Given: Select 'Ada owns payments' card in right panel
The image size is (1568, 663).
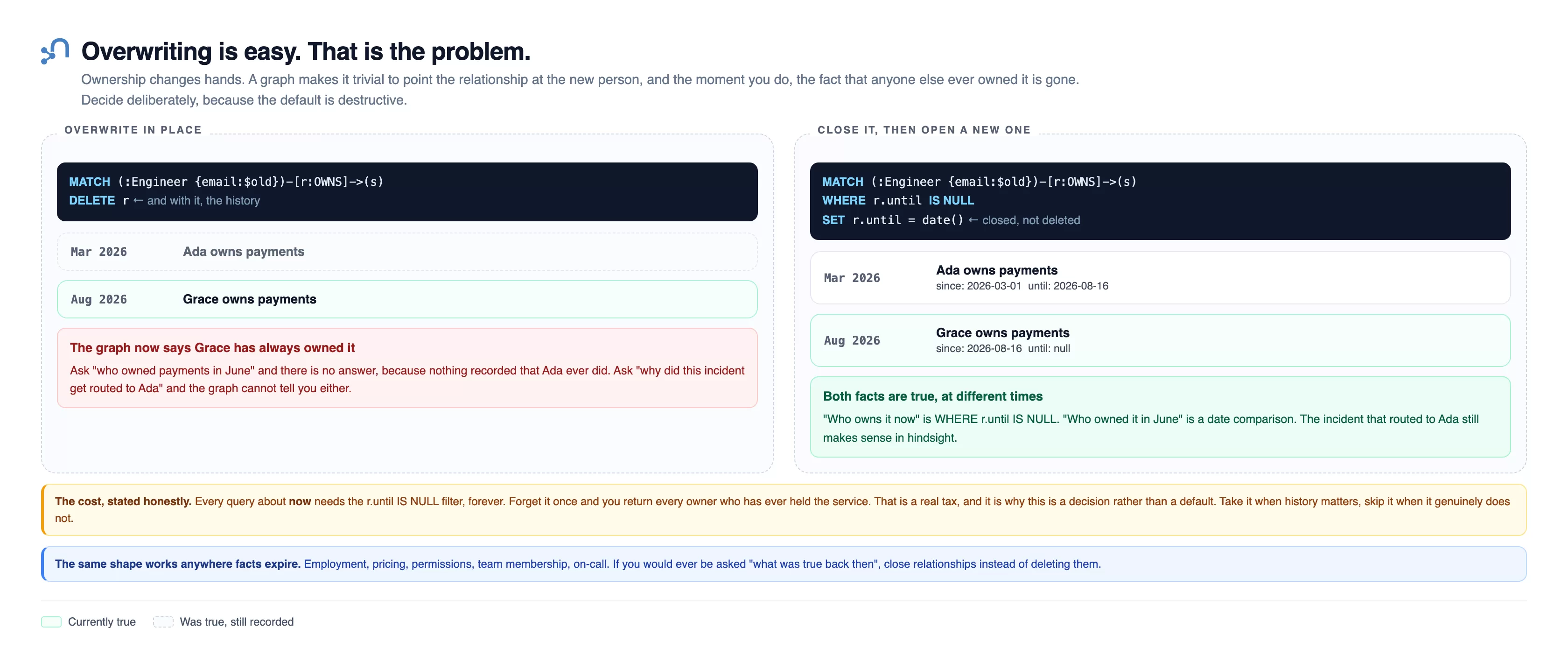Looking at the screenshot, I should [1160, 278].
